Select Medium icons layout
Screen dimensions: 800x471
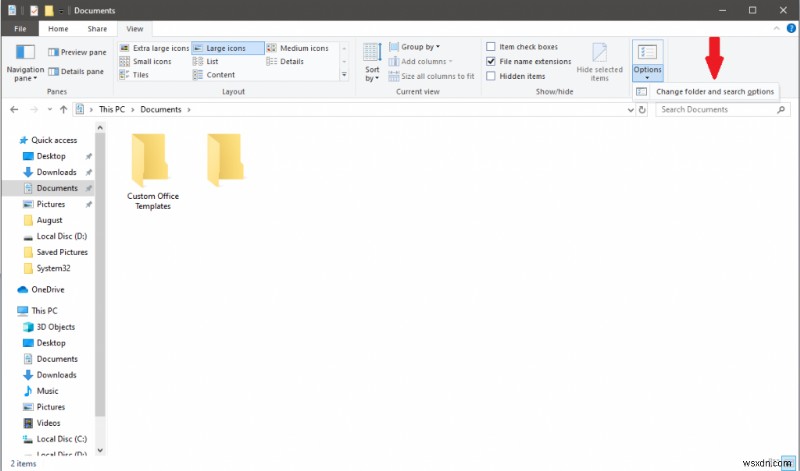click(297, 48)
